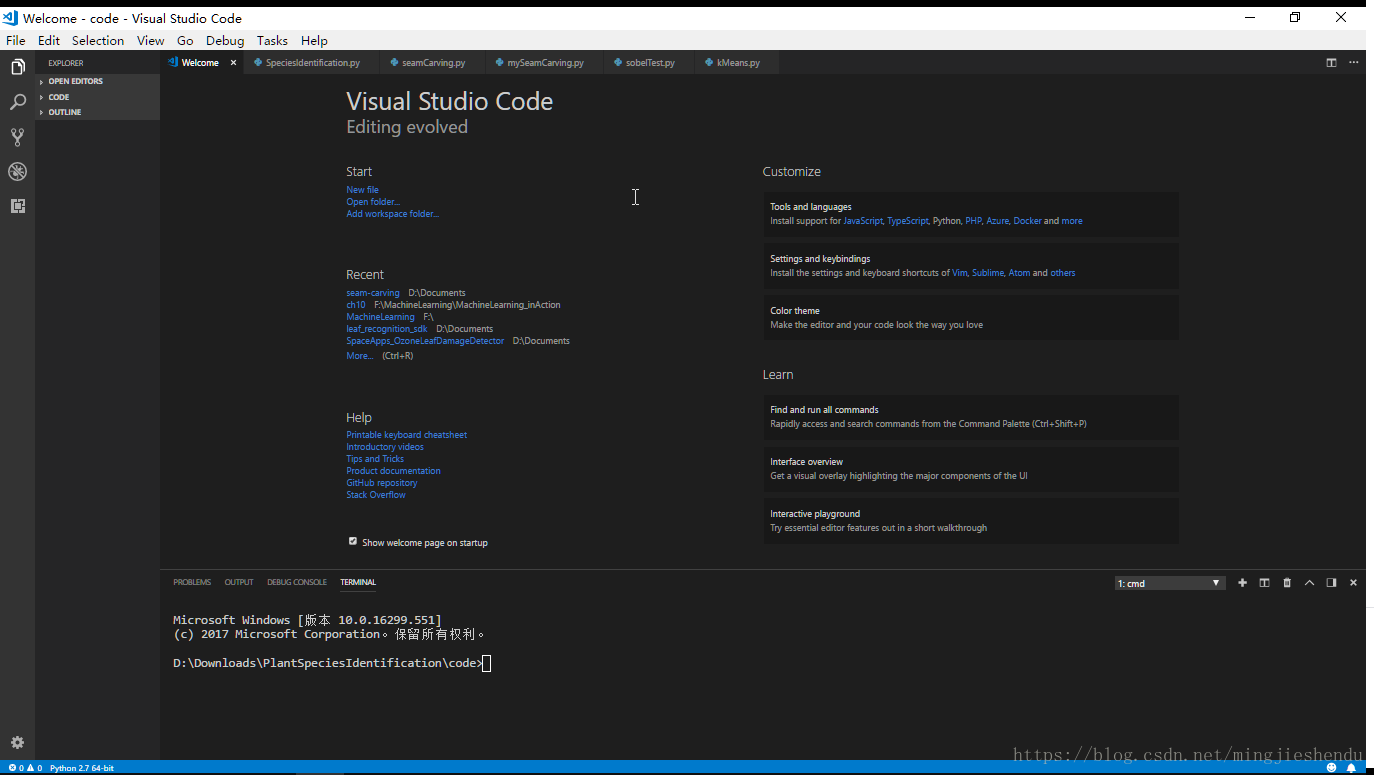Viewport: 1374px width, 775px height.
Task: Switch to the DEBUG CONSOLE panel tab
Action: click(297, 582)
